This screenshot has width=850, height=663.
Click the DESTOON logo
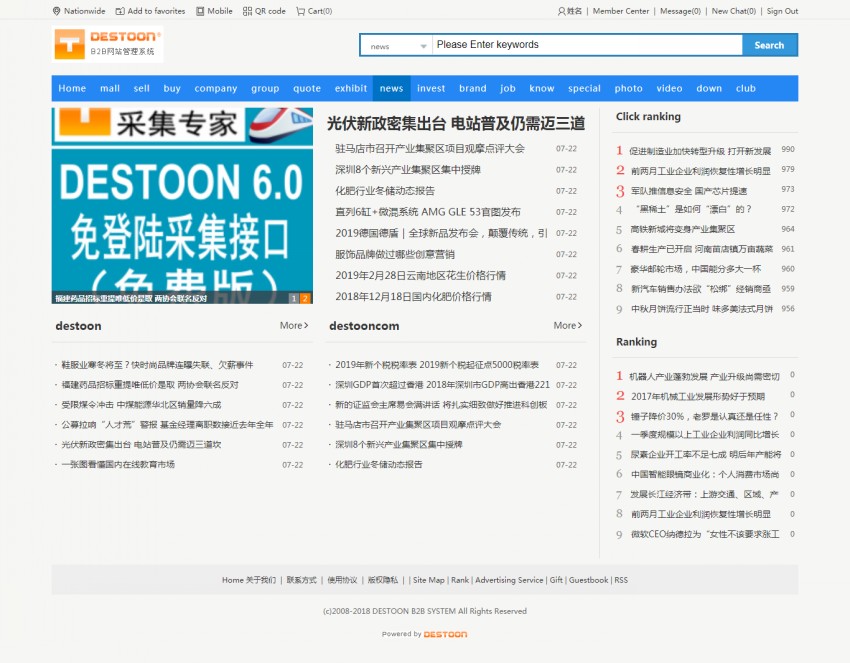[107, 44]
